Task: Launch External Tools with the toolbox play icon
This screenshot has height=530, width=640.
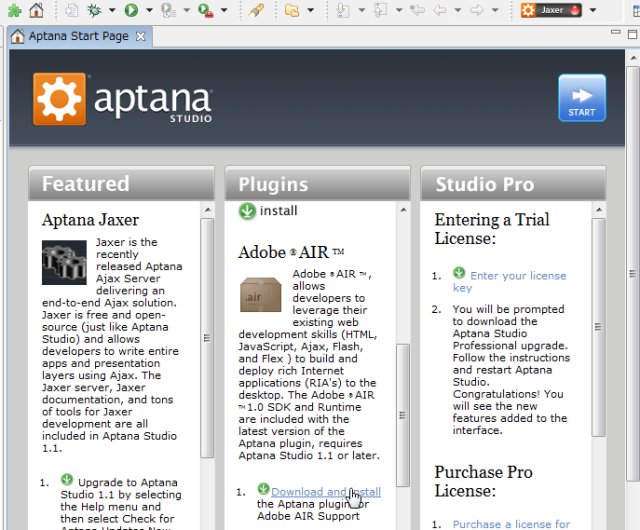Action: [205, 10]
